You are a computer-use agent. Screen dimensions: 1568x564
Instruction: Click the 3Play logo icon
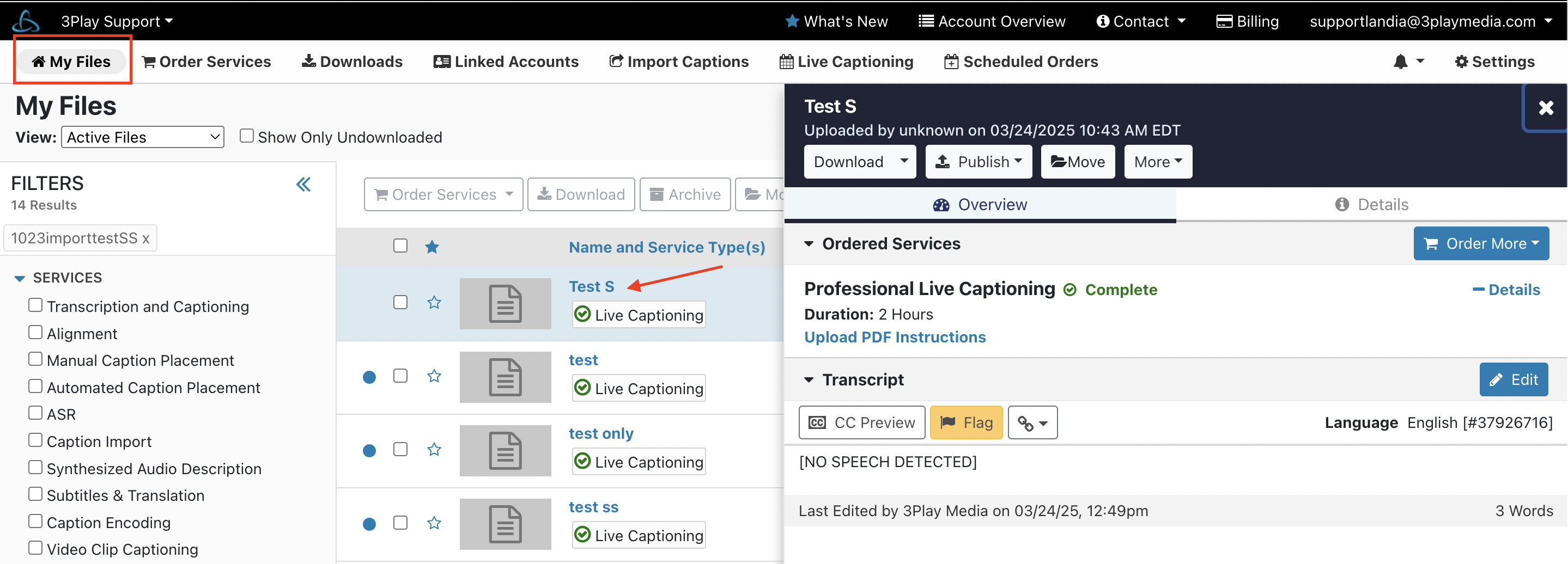click(26, 21)
